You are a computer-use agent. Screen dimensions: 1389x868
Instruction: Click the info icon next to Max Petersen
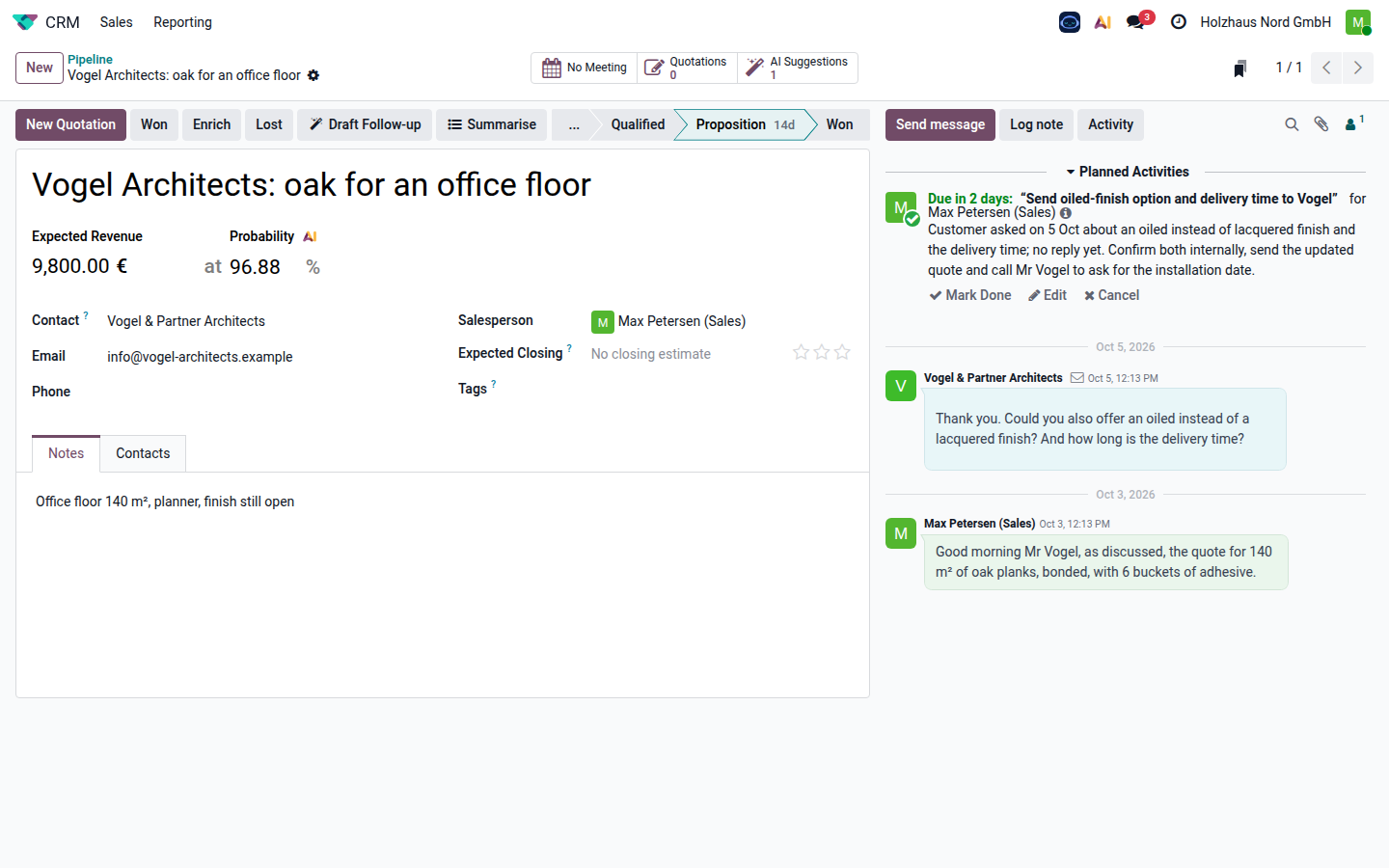tap(1066, 213)
